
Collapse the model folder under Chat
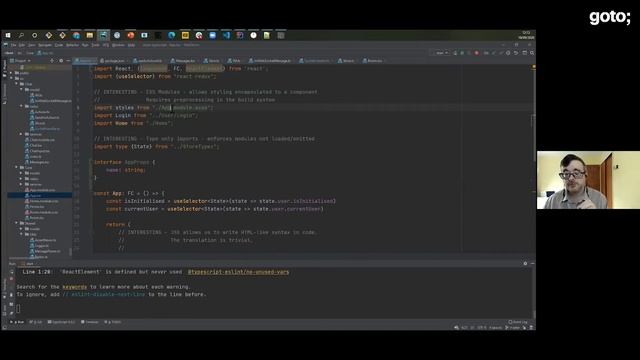point(22,89)
